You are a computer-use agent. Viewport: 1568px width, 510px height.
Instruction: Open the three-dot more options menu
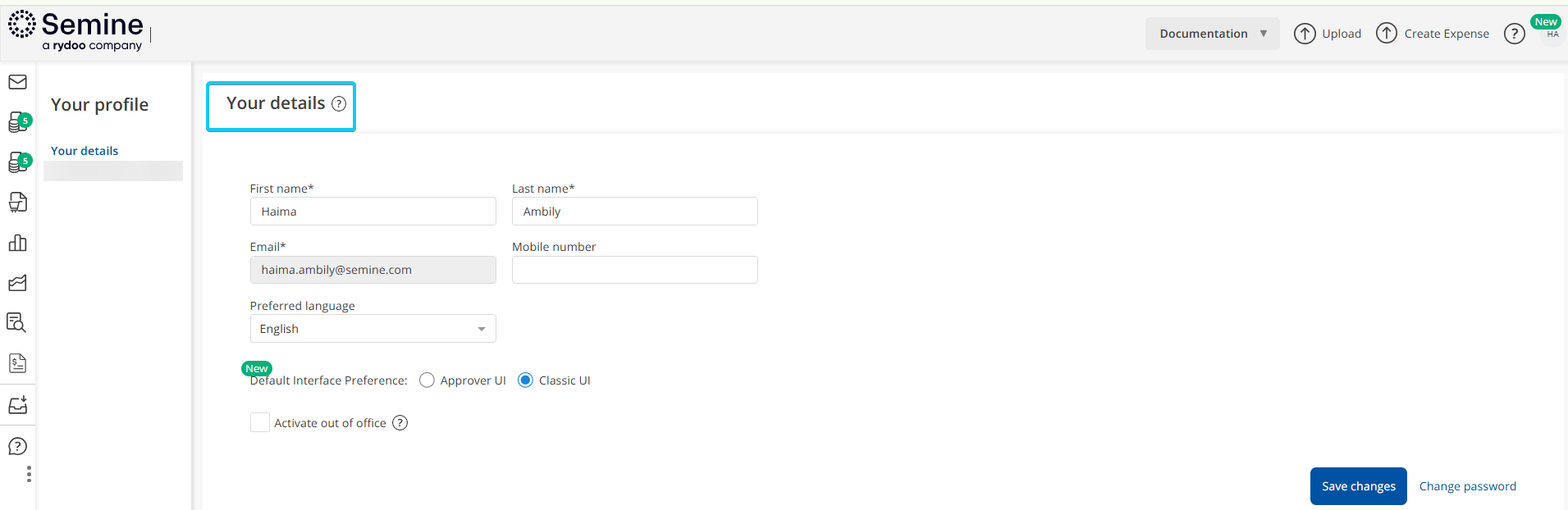click(29, 474)
